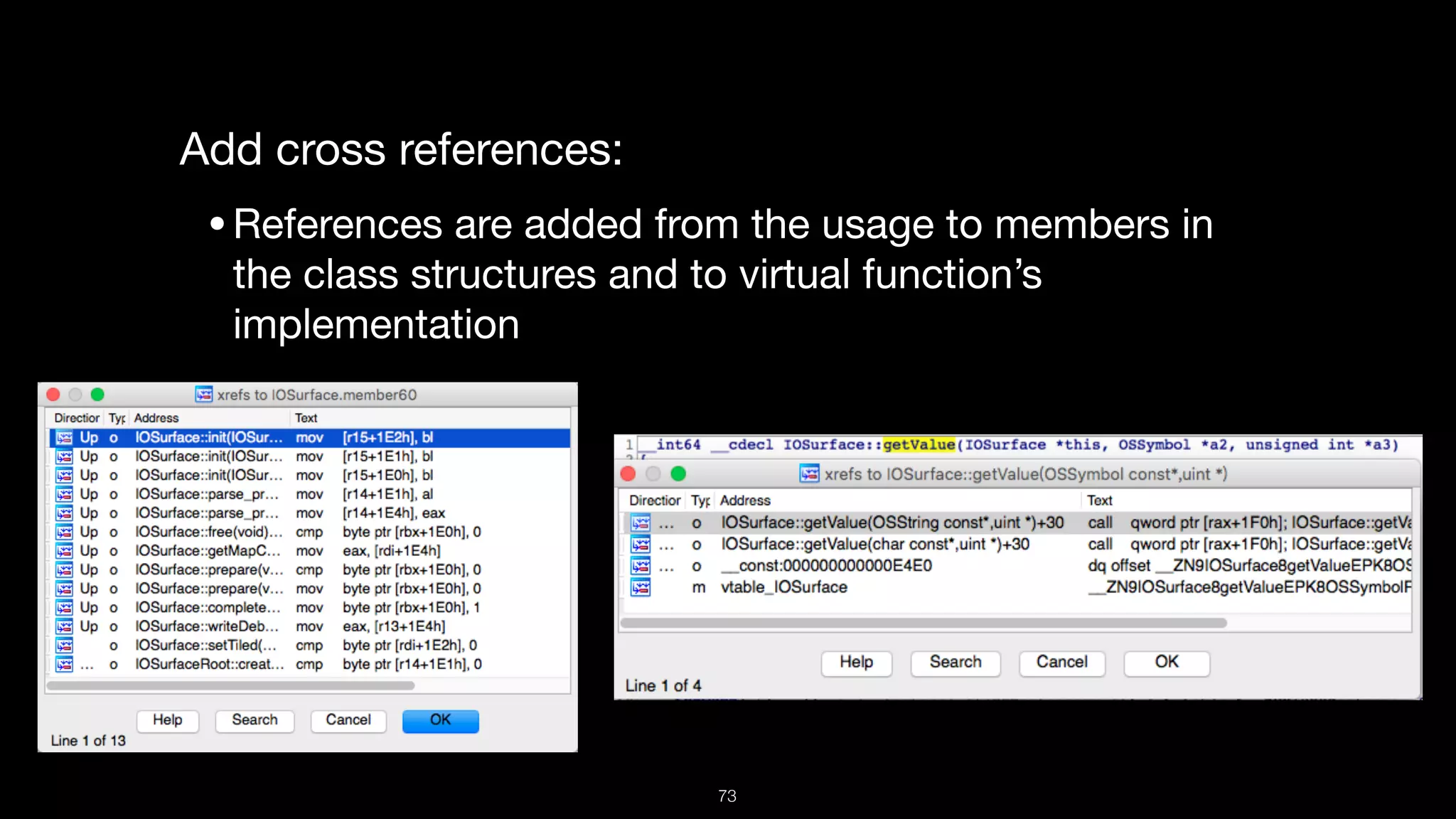Screen dimensions: 1456x819
Task: Click Cancel in member60 xrefs dialog
Action: point(348,720)
